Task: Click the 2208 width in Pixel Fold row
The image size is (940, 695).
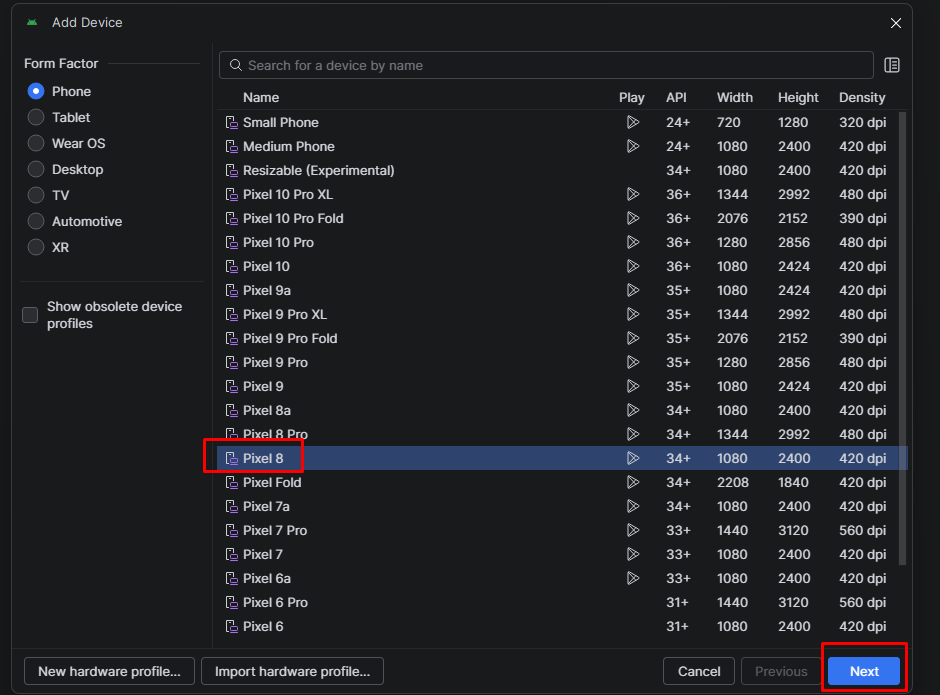Action: (733, 482)
